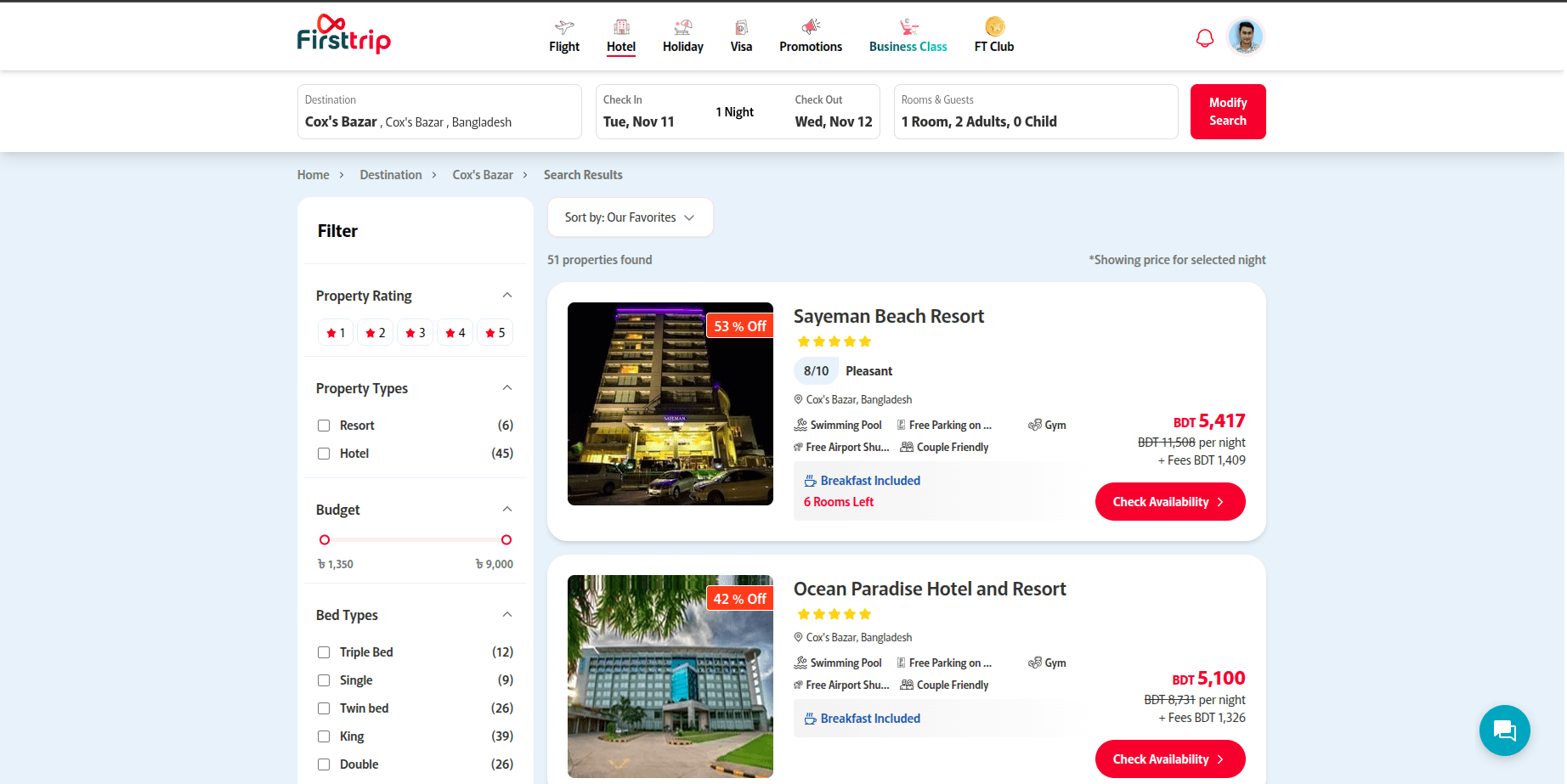Check availability for Sayeman Beach Resort

(x=1169, y=502)
